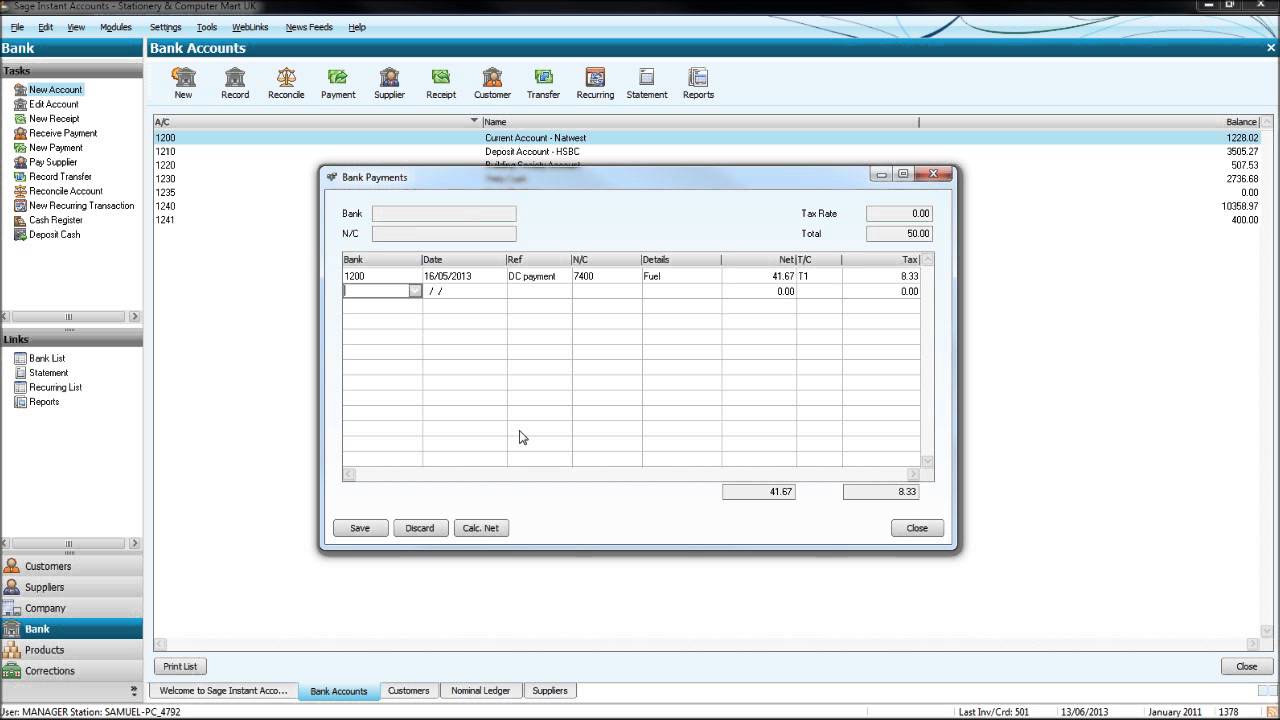Open the Settings menu
Screen dimensions: 1280x720
click(x=165, y=27)
